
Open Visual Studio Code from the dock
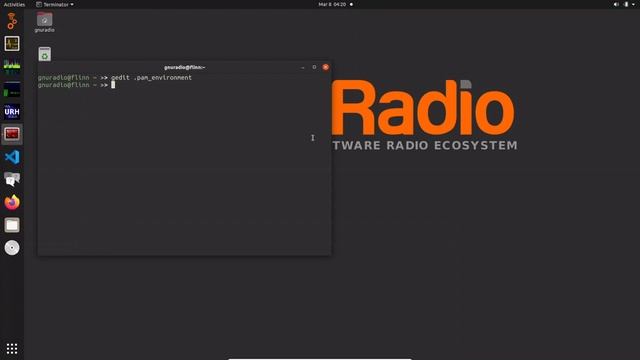pyautogui.click(x=12, y=157)
